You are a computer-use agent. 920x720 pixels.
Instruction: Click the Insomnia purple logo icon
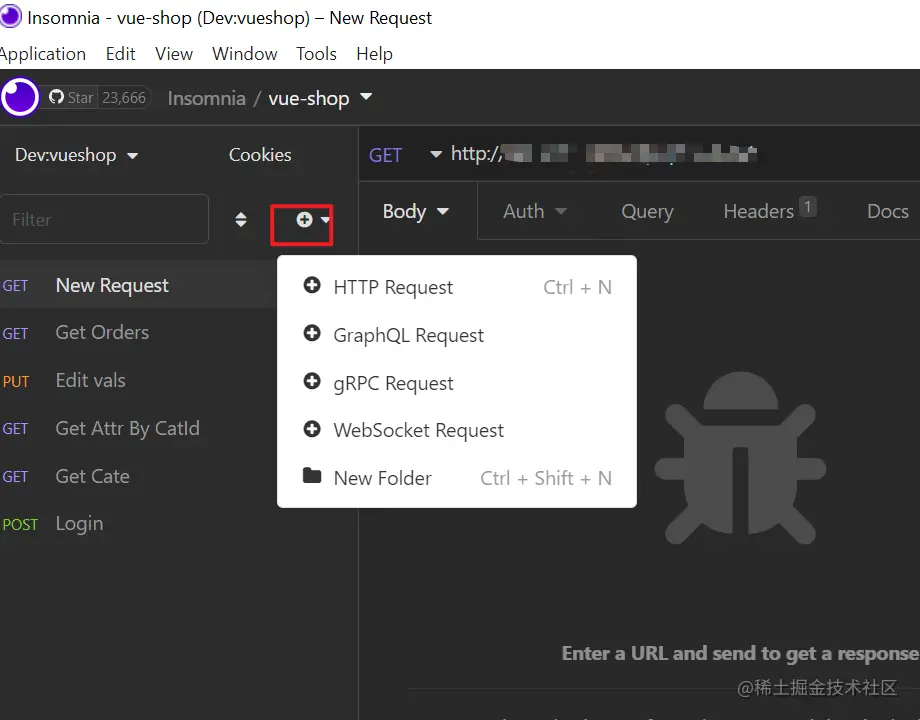(20, 97)
